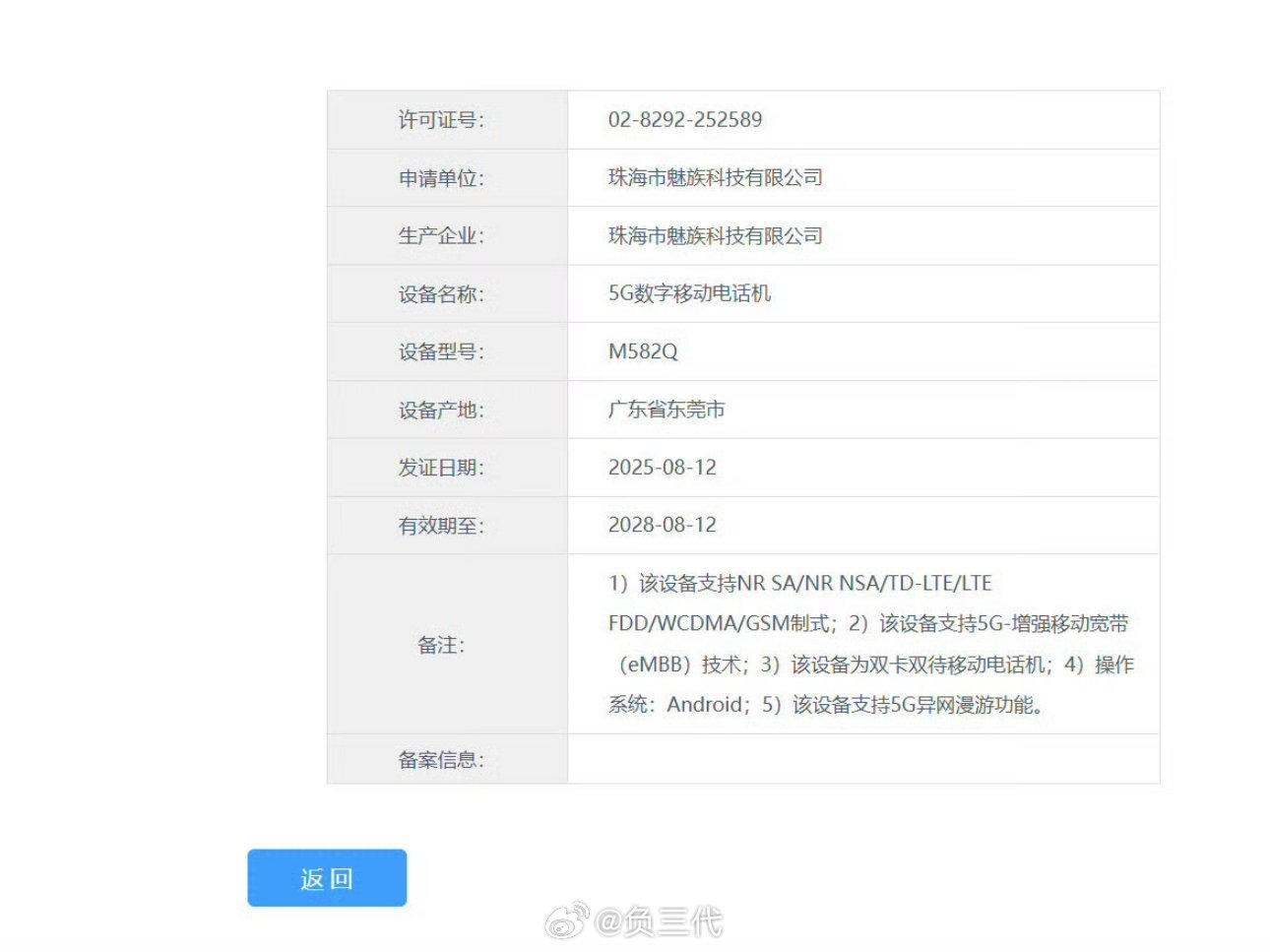Image resolution: width=1270 pixels, height=952 pixels.
Task: Select the origin 广东省东莞市
Action: click(667, 410)
